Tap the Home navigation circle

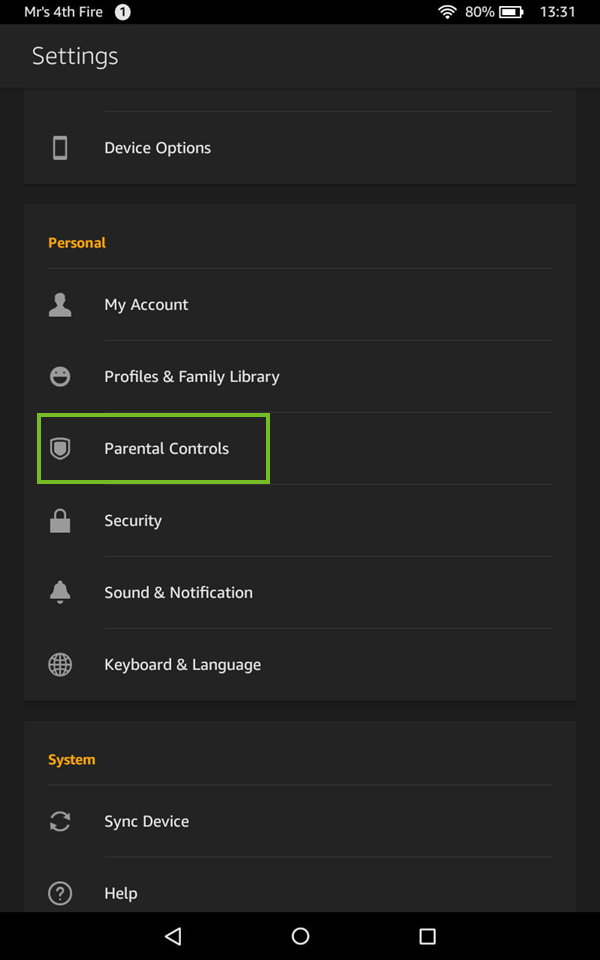[x=300, y=936]
